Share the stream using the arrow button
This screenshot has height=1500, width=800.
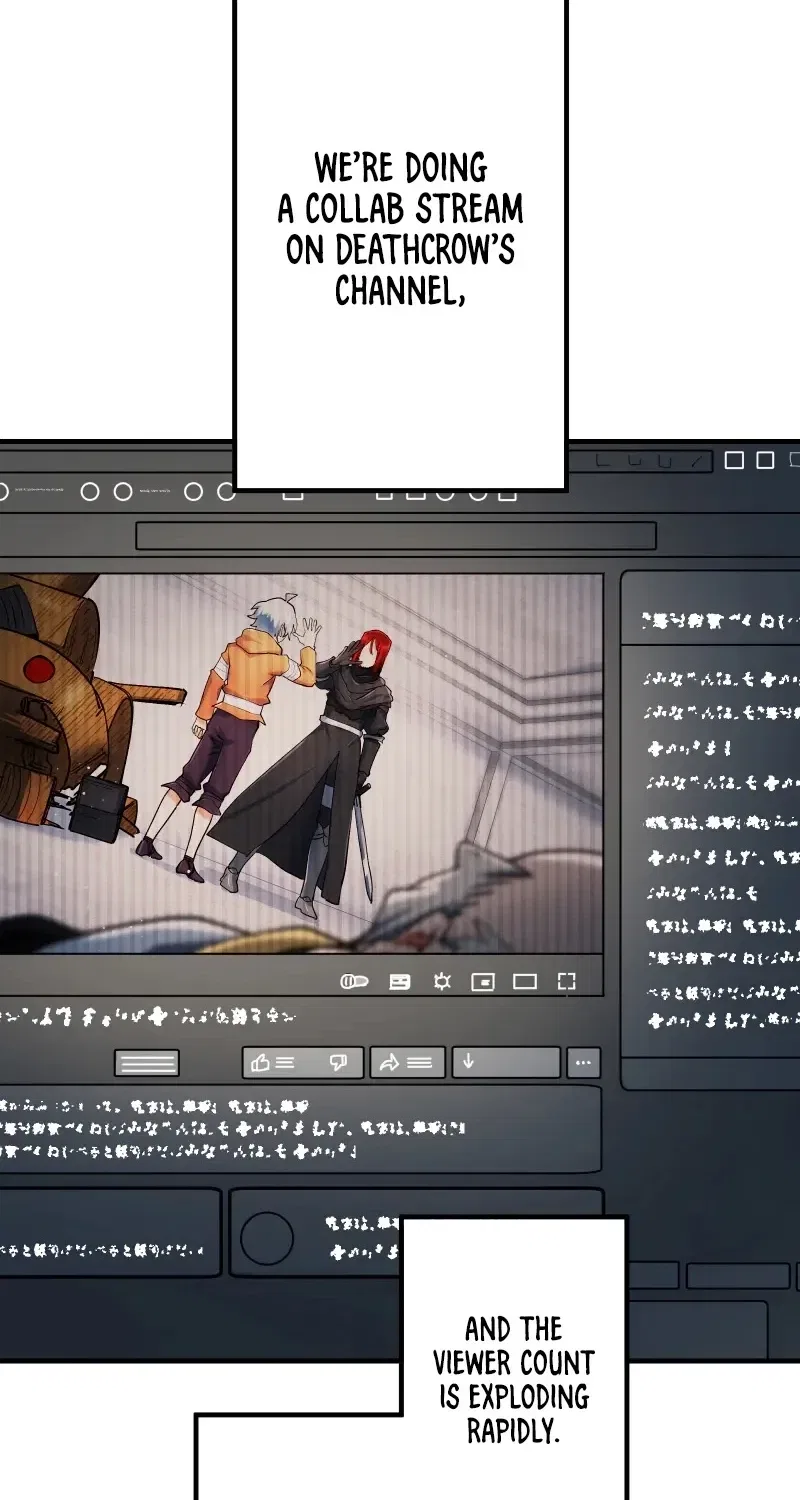point(408,1063)
